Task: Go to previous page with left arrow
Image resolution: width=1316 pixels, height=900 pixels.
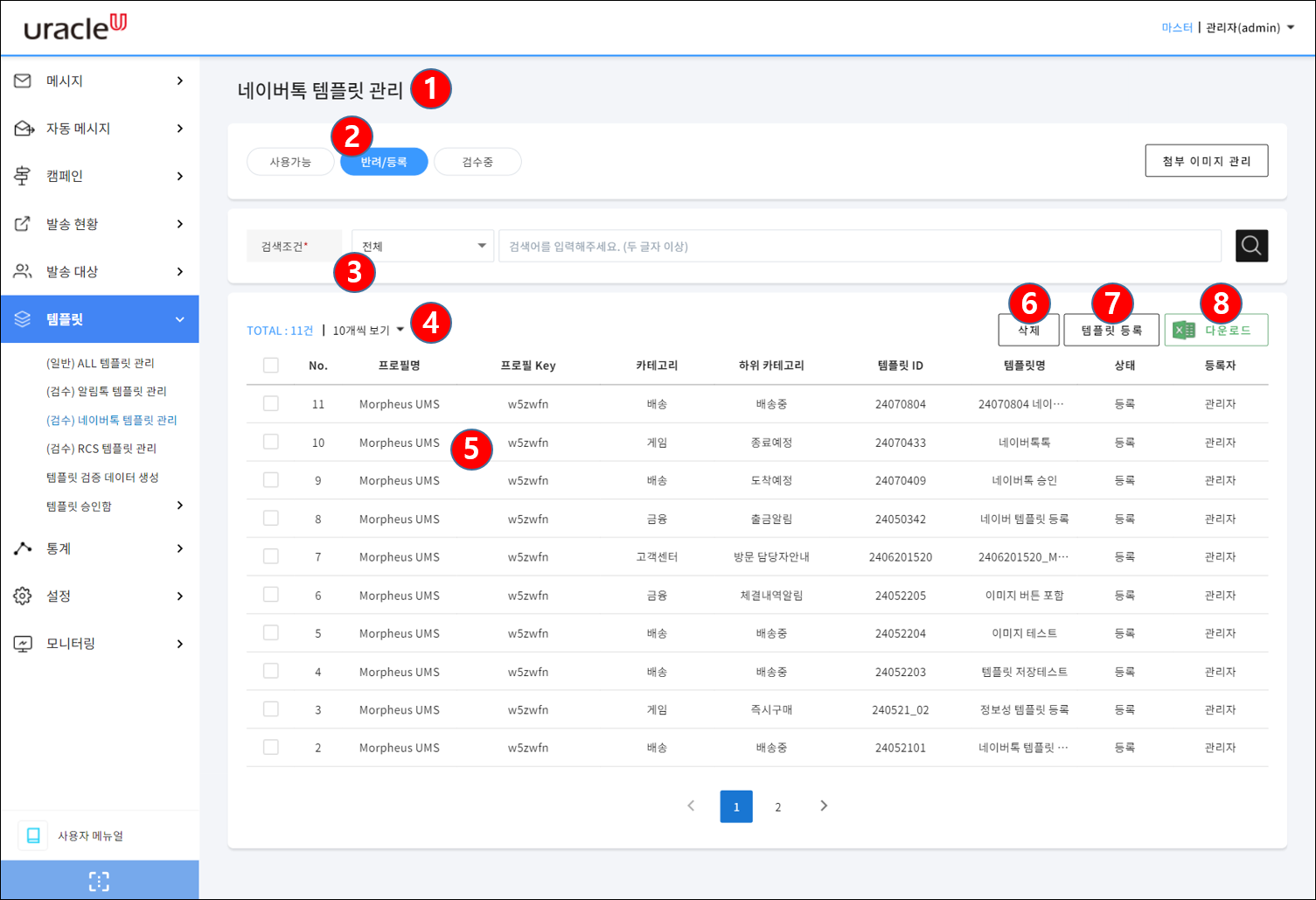Action: click(x=691, y=806)
